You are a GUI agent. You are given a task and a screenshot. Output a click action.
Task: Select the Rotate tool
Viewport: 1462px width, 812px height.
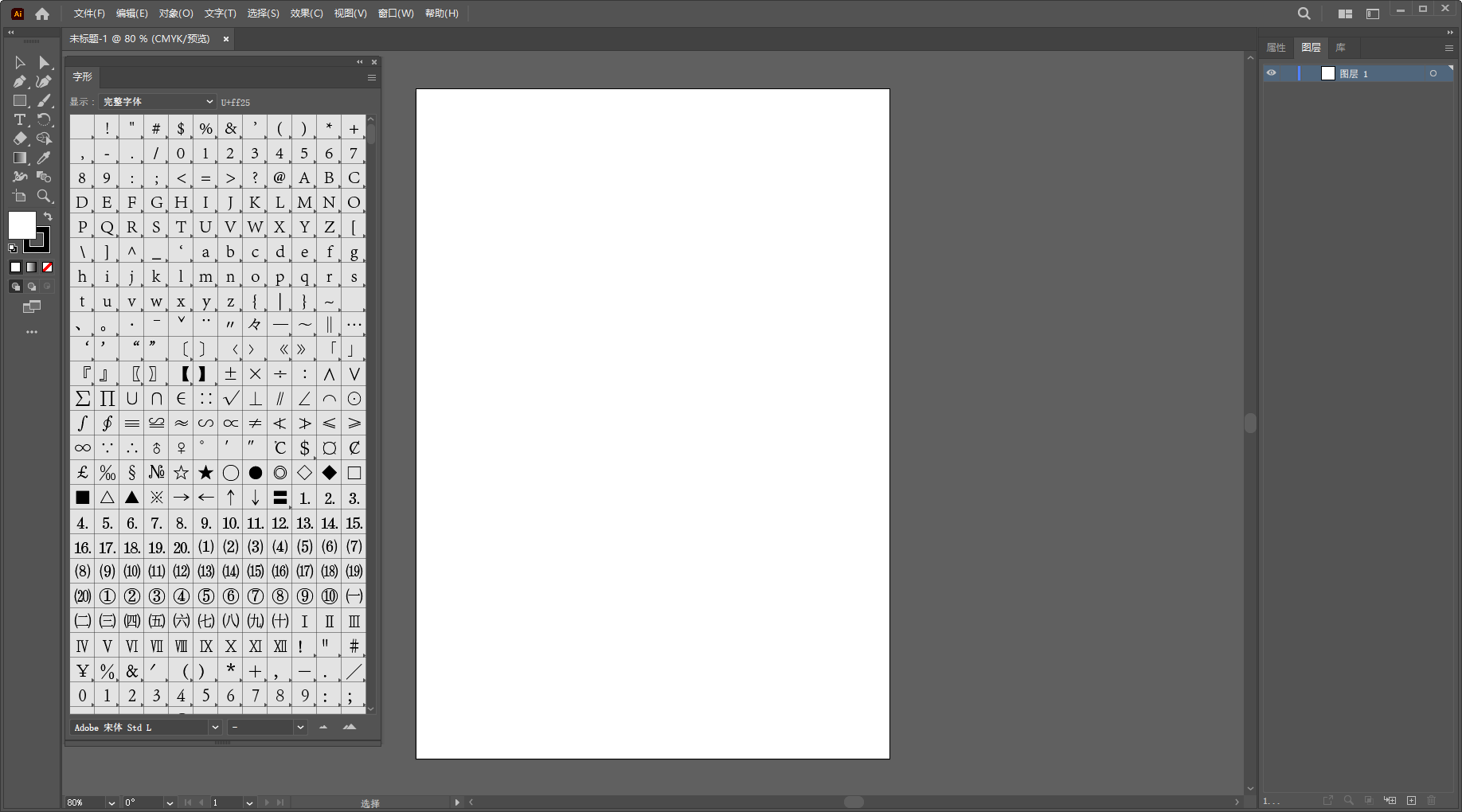(45, 120)
